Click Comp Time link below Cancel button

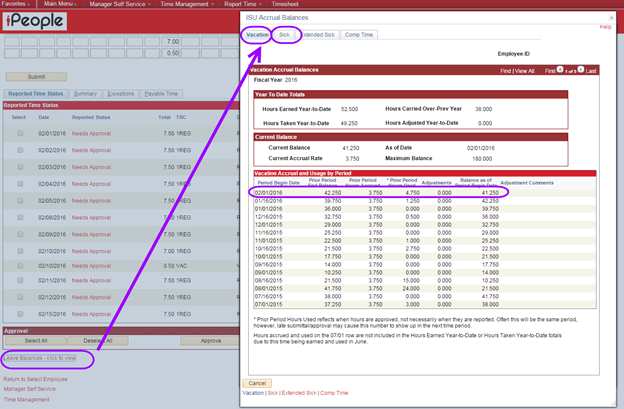point(334,393)
